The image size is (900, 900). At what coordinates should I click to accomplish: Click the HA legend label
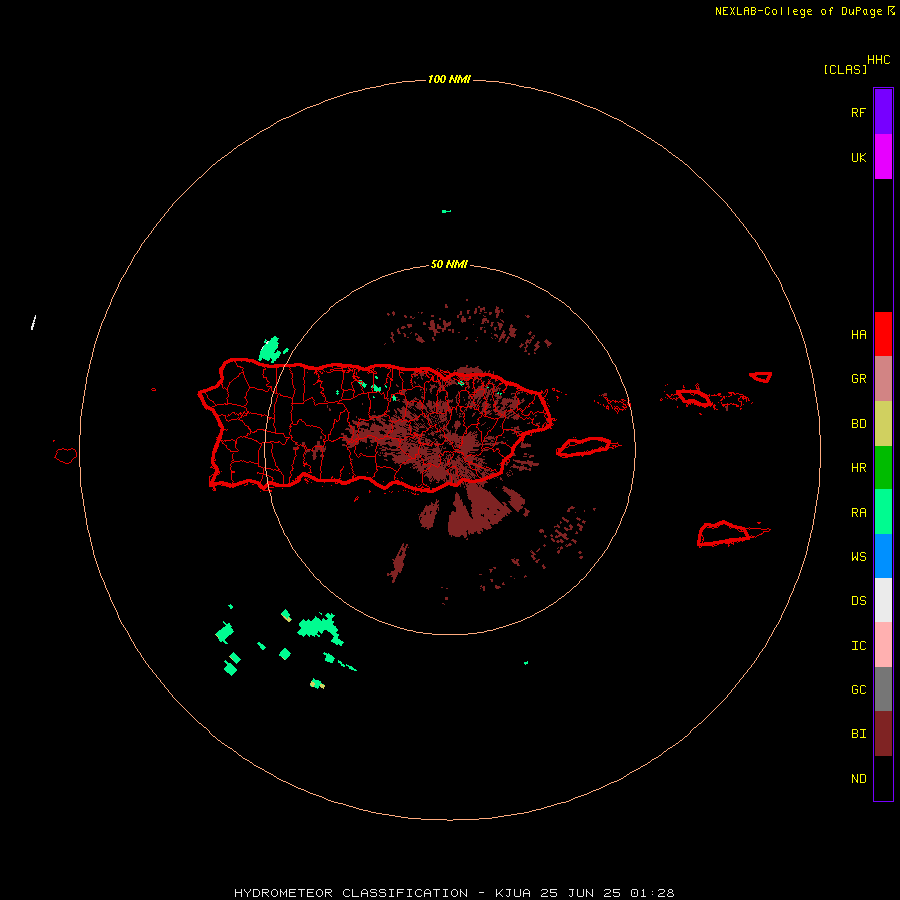(x=858, y=334)
